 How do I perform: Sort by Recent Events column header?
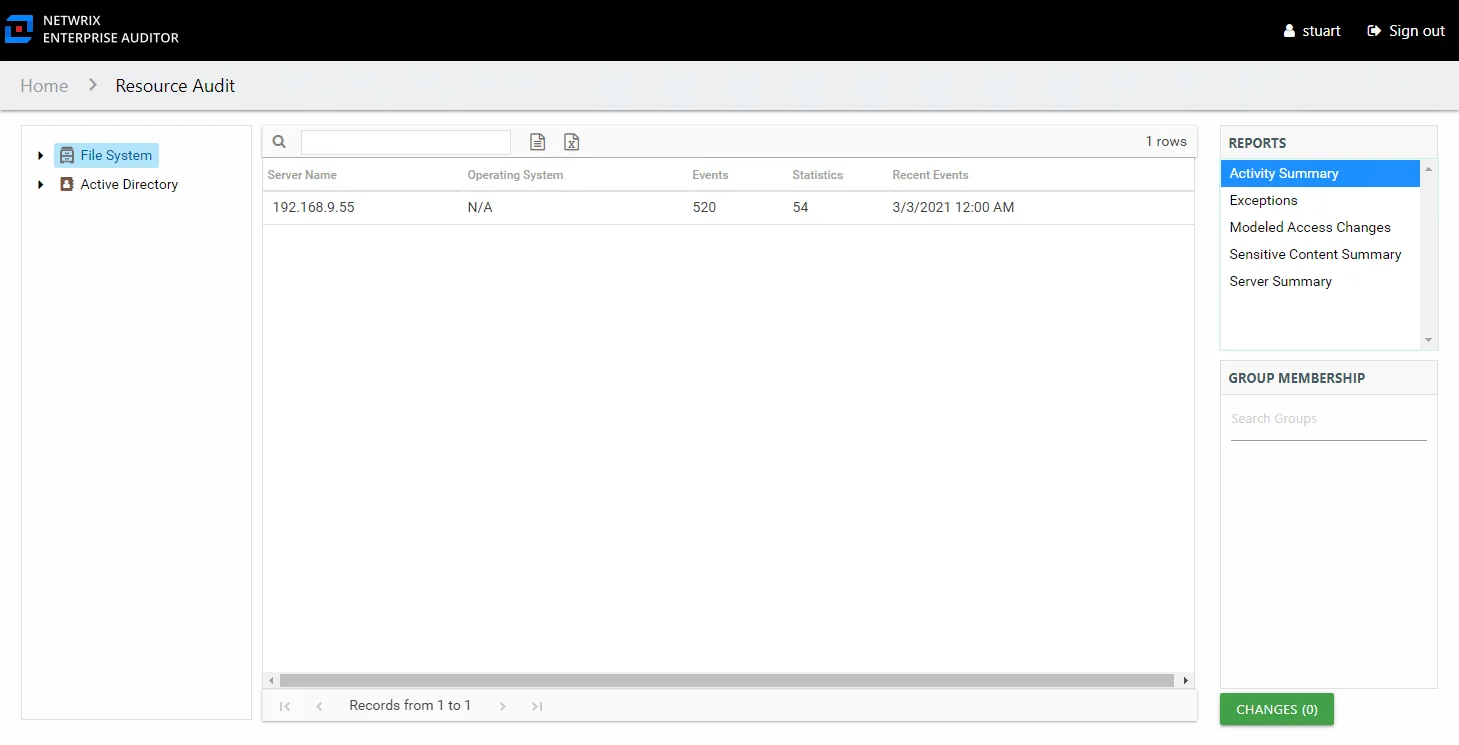pos(930,175)
